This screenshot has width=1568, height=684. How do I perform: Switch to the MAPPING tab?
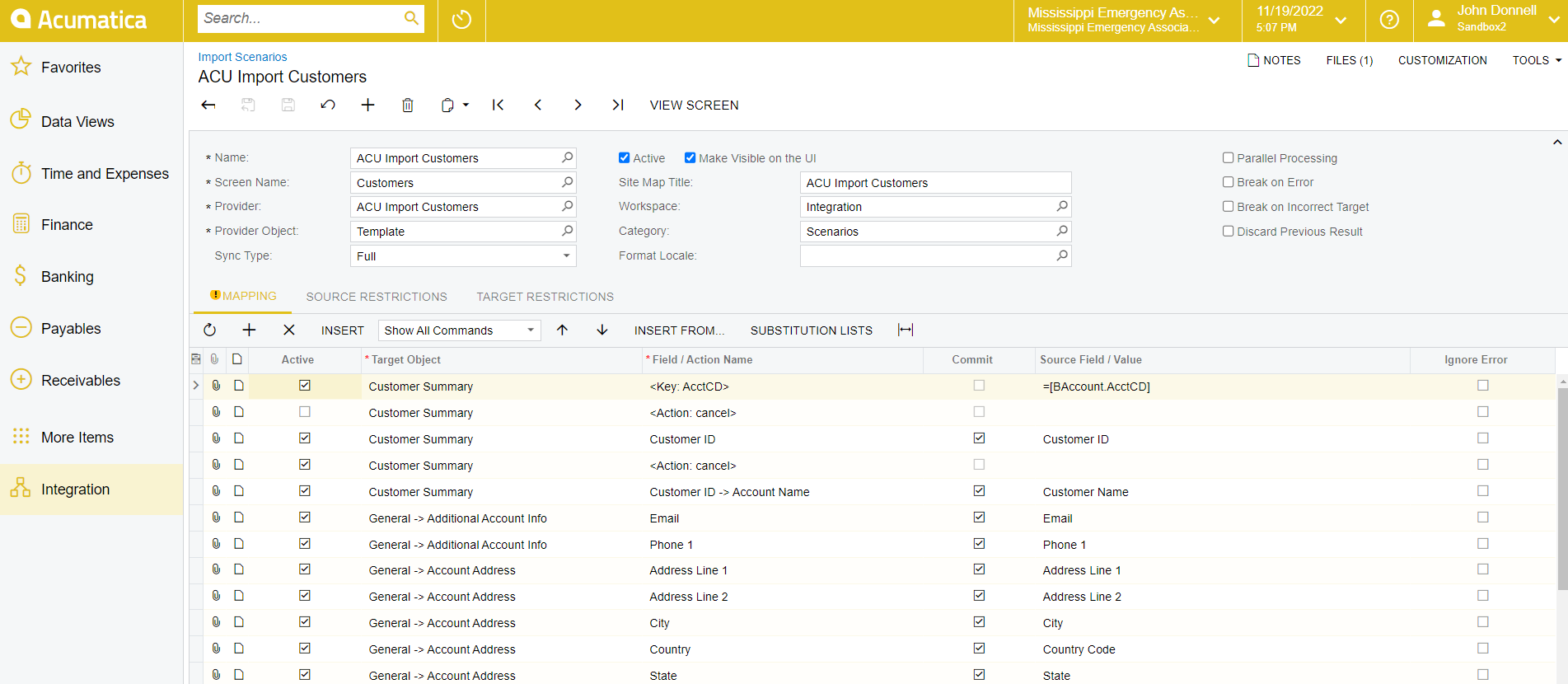243,296
